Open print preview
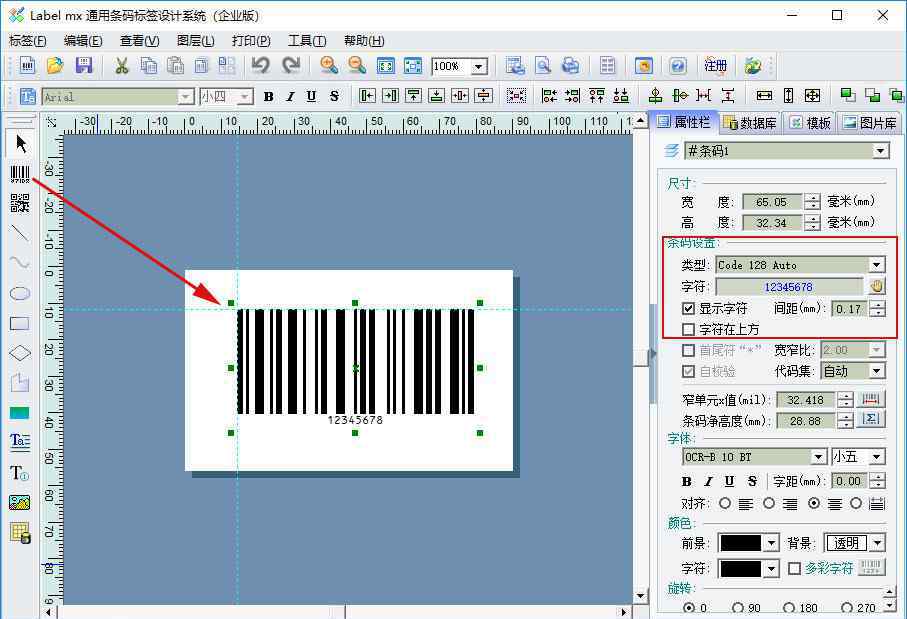 [543, 65]
